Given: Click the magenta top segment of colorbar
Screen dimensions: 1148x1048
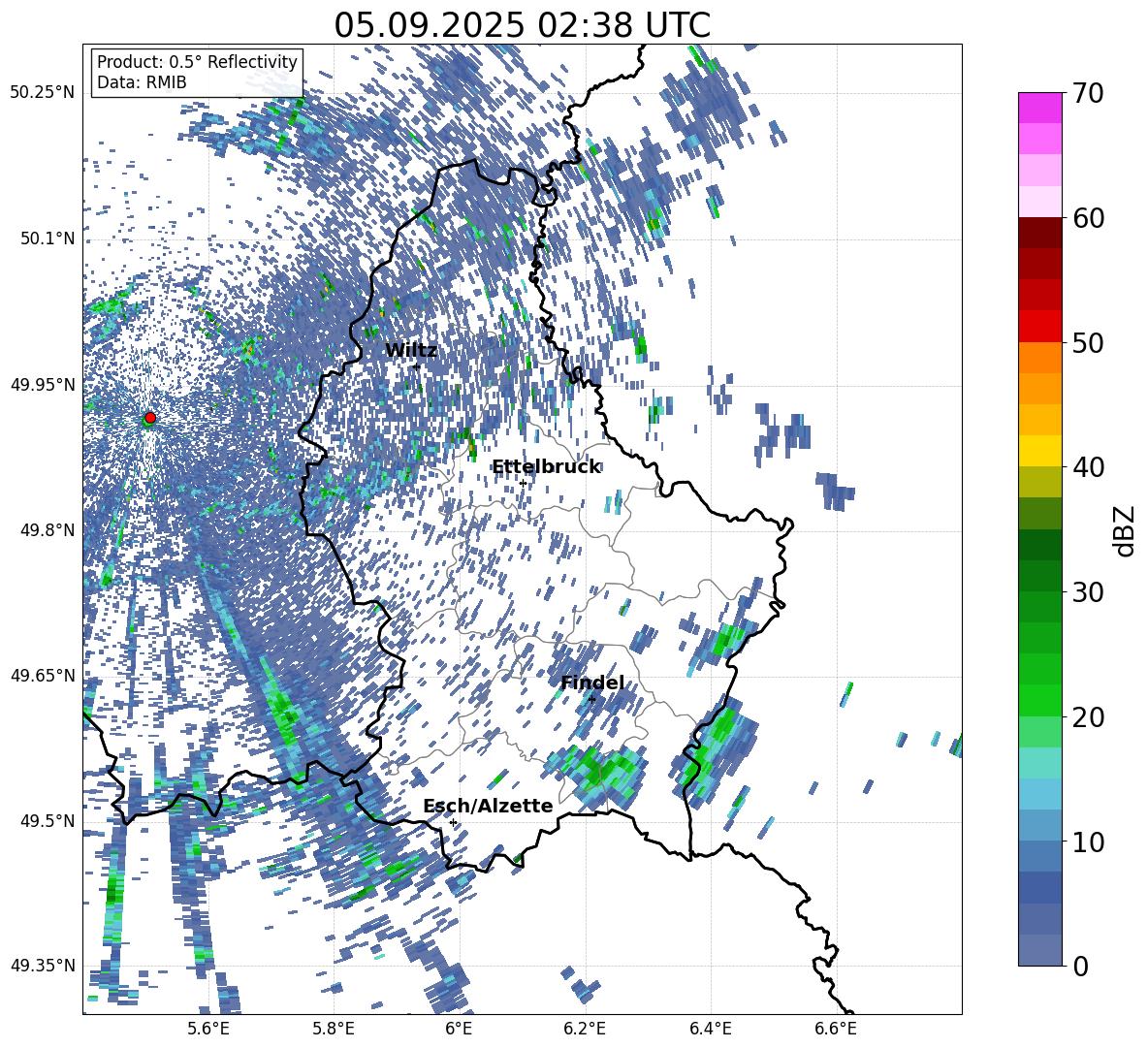Looking at the screenshot, I should pos(1039,108).
